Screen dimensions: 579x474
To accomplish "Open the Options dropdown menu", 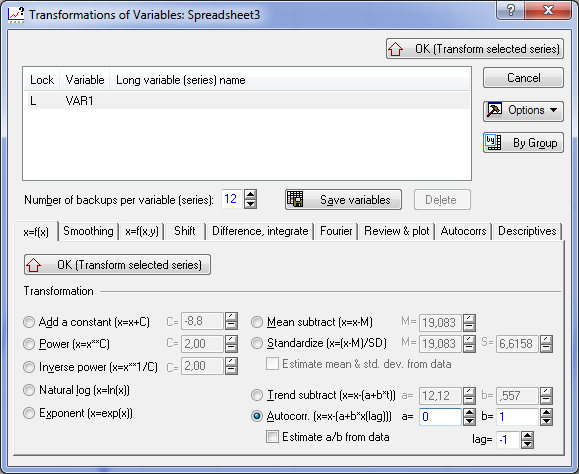I will [523, 110].
